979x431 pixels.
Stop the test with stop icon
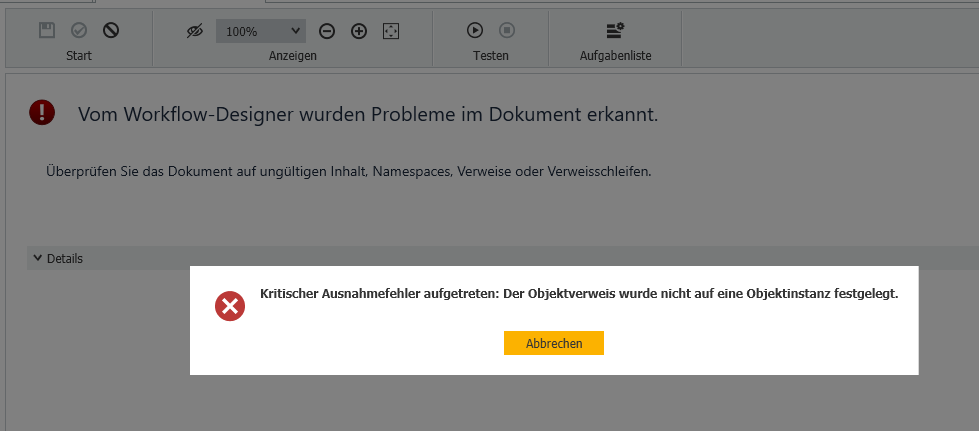(507, 31)
